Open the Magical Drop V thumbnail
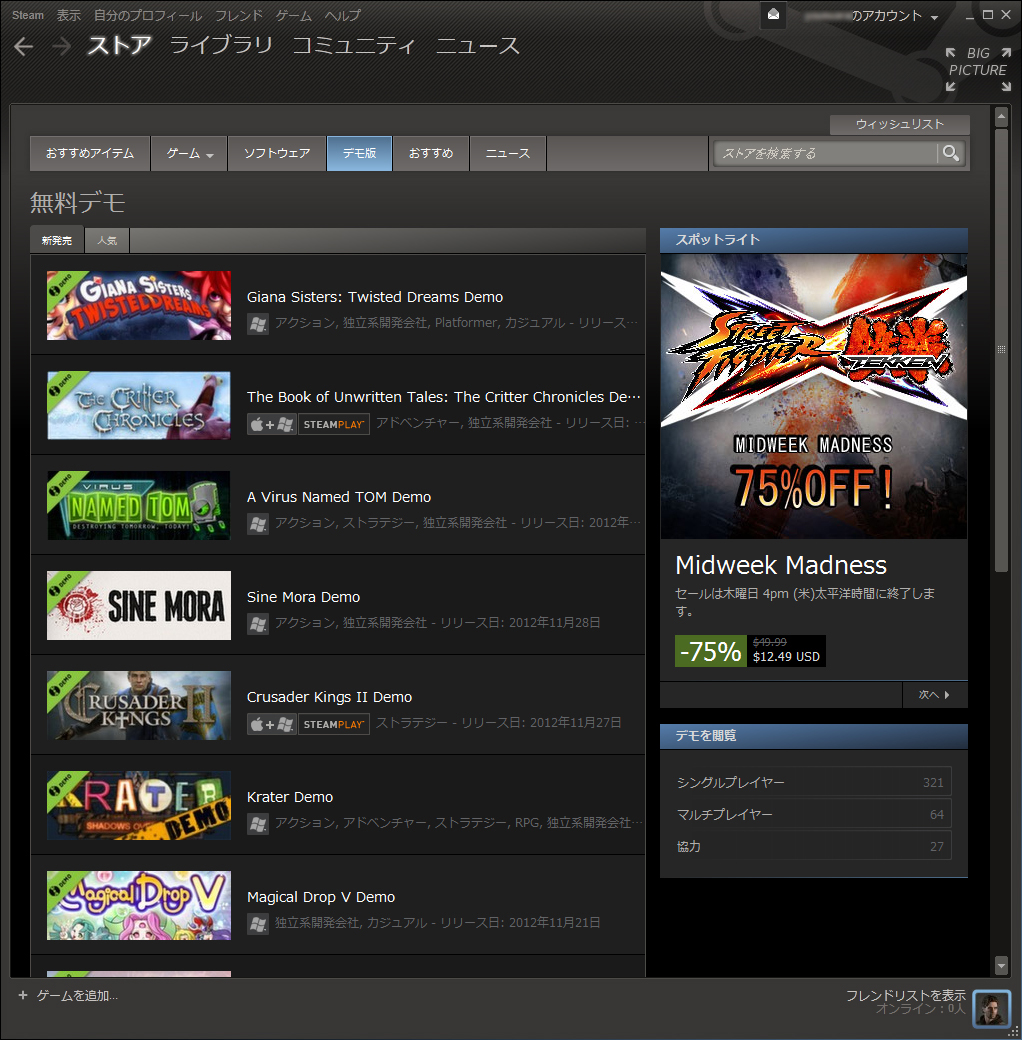Screen dimensions: 1022x1040 coord(139,905)
